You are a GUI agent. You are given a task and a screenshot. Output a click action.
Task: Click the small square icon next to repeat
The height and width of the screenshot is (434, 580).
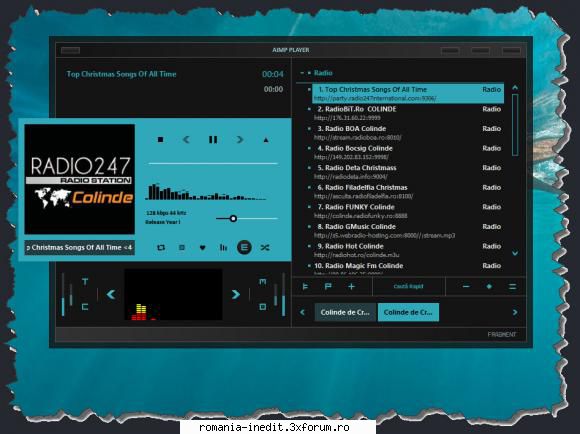coord(182,248)
